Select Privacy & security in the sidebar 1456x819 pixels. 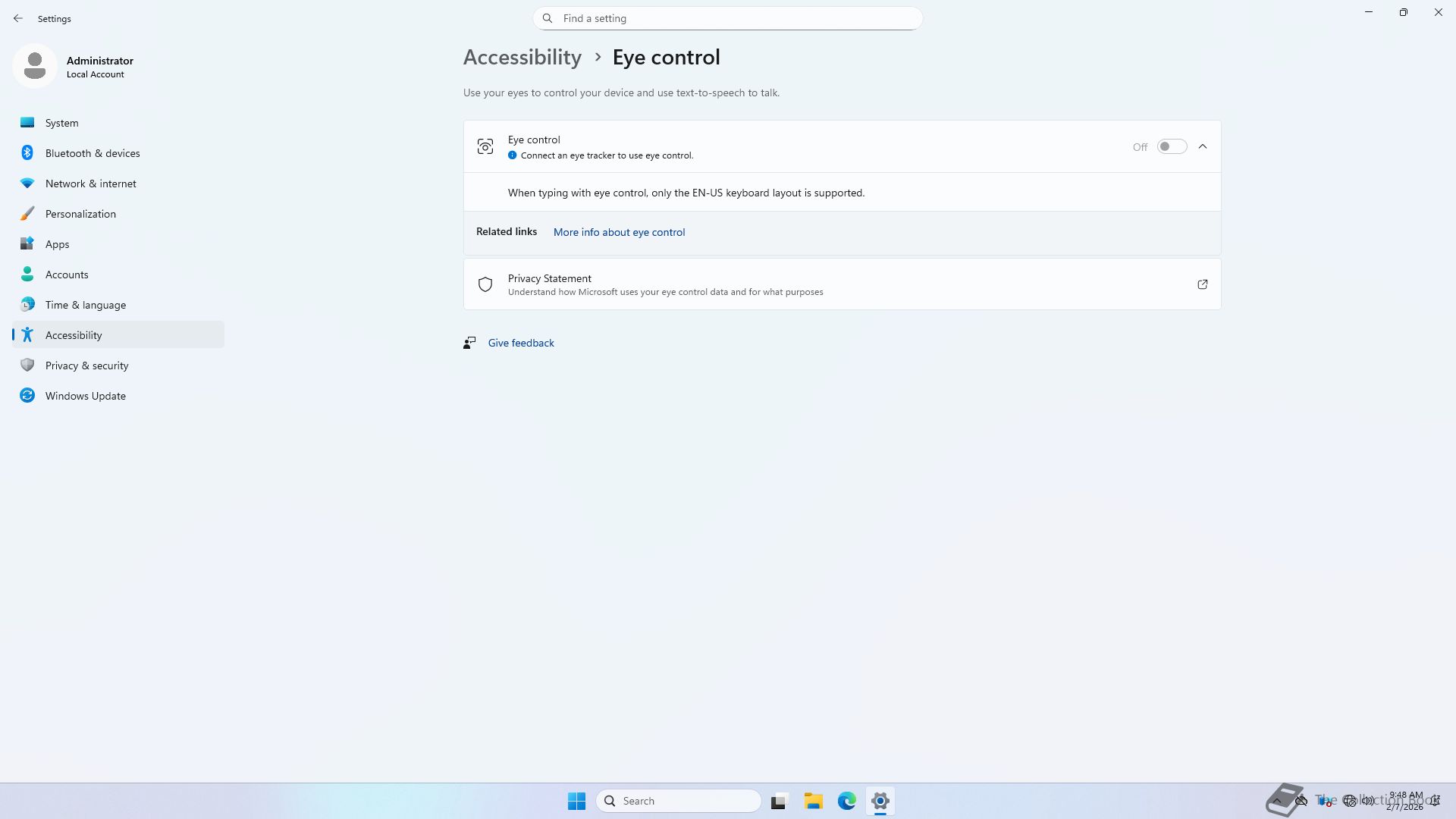pos(86,366)
